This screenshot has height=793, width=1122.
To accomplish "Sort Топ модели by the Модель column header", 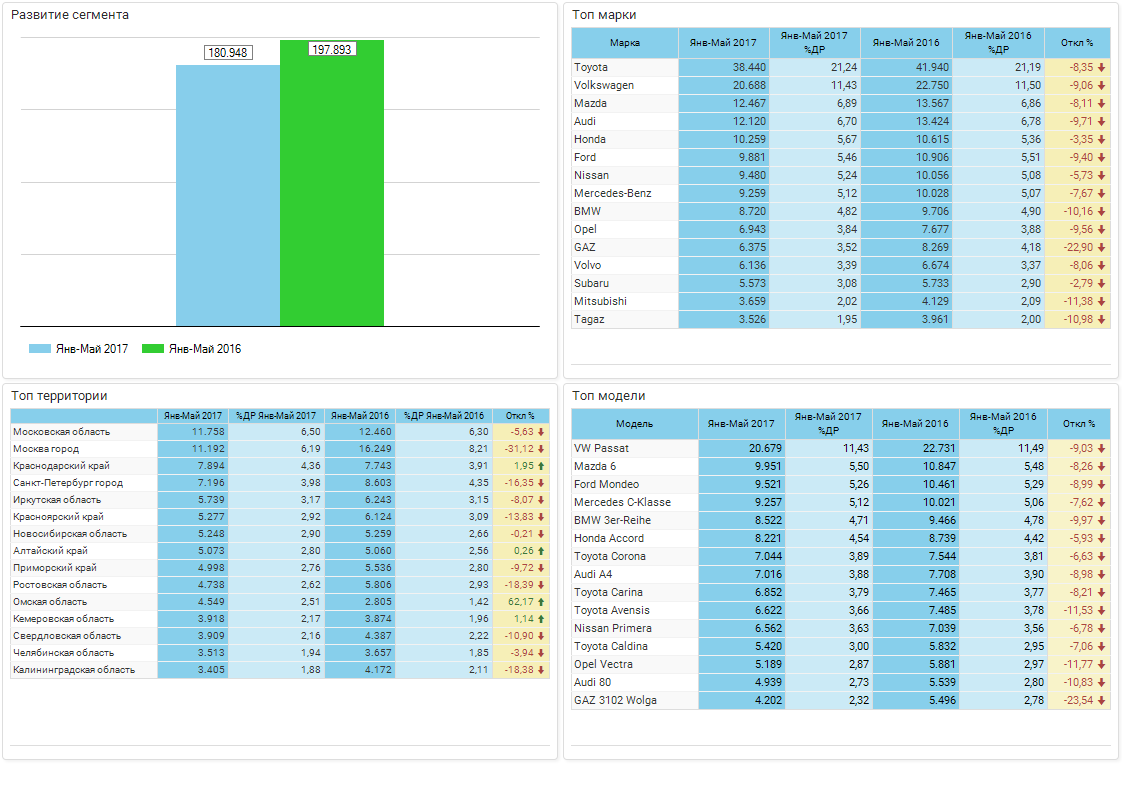I will point(634,424).
